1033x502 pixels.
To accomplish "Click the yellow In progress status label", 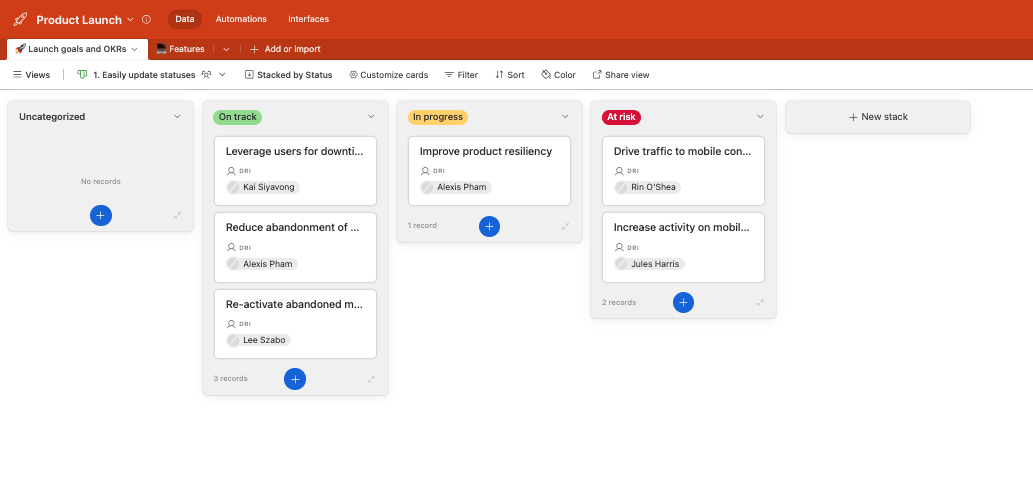I will pyautogui.click(x=437, y=117).
